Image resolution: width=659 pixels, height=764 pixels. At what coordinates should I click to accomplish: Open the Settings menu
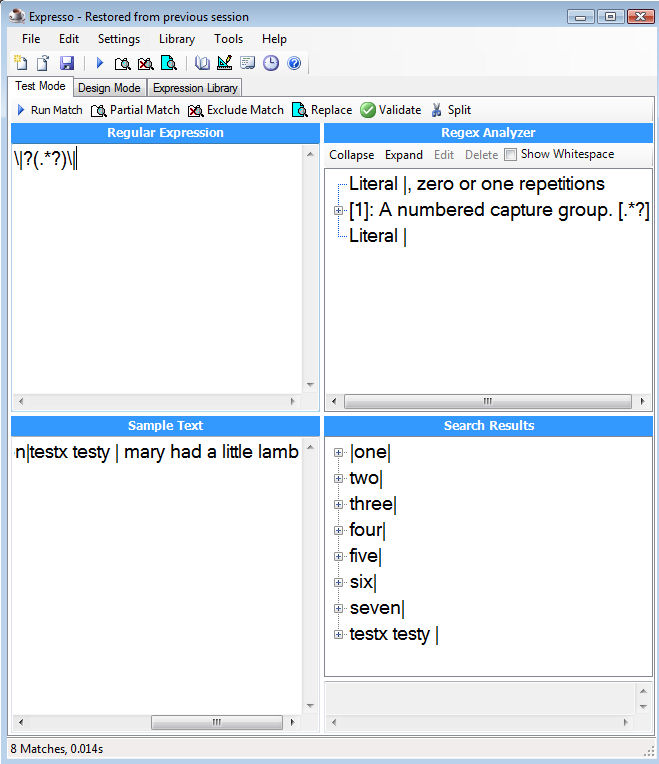coord(119,39)
